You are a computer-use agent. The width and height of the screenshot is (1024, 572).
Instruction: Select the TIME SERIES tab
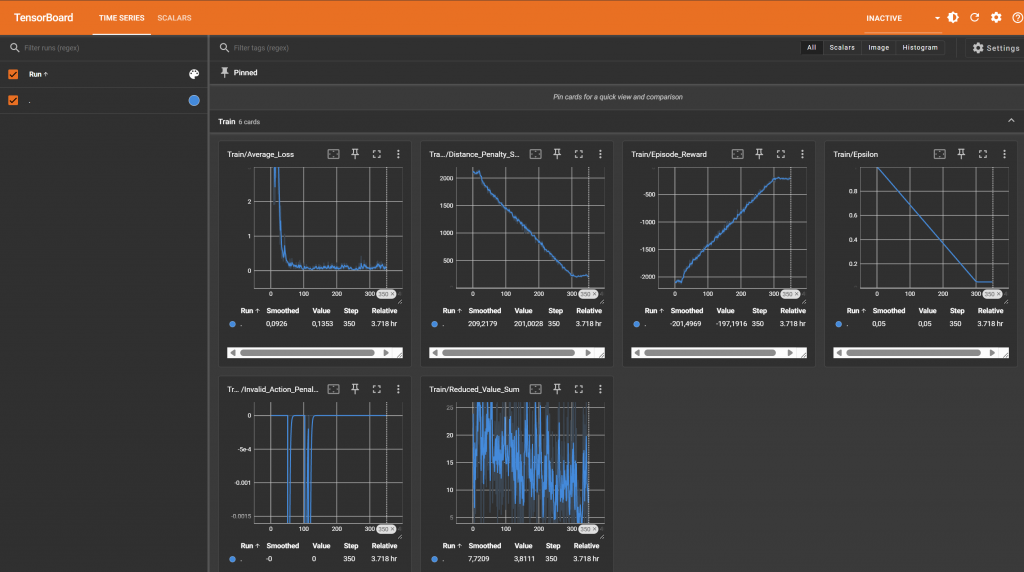click(x=120, y=18)
